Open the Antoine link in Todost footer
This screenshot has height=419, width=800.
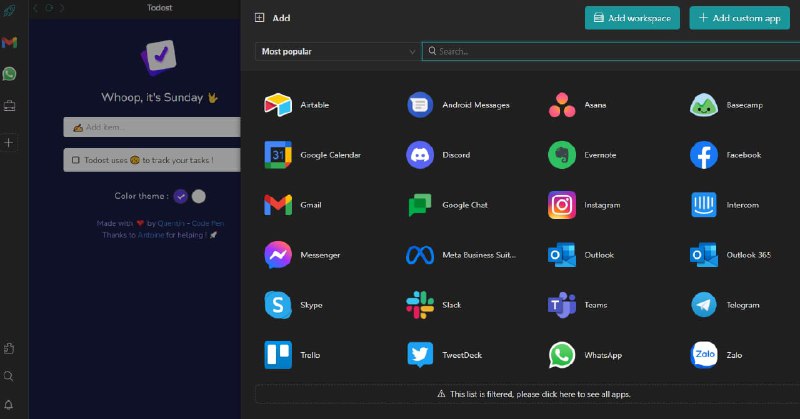151,235
